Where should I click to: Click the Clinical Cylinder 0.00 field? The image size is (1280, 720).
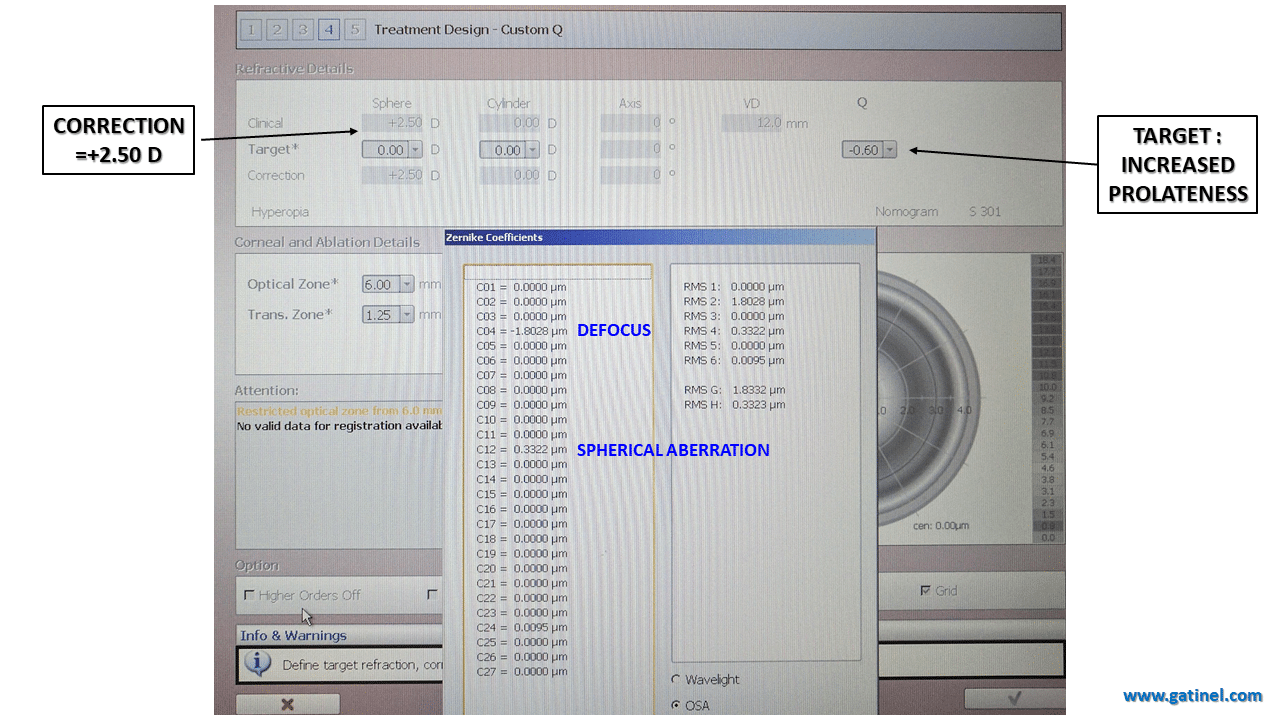click(x=510, y=123)
